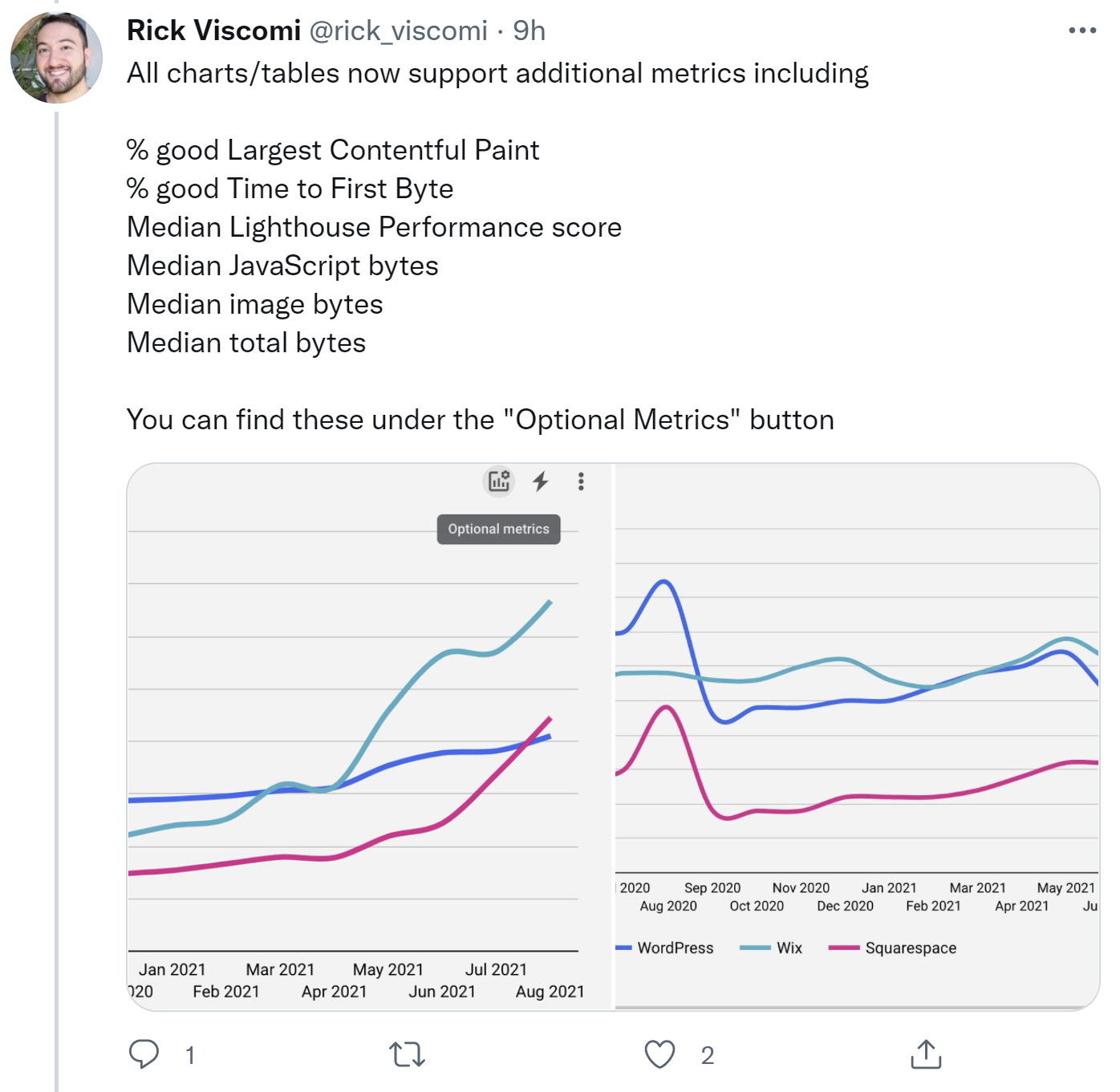
Task: Select the lightning bolt icon on the chart
Action: point(541,482)
